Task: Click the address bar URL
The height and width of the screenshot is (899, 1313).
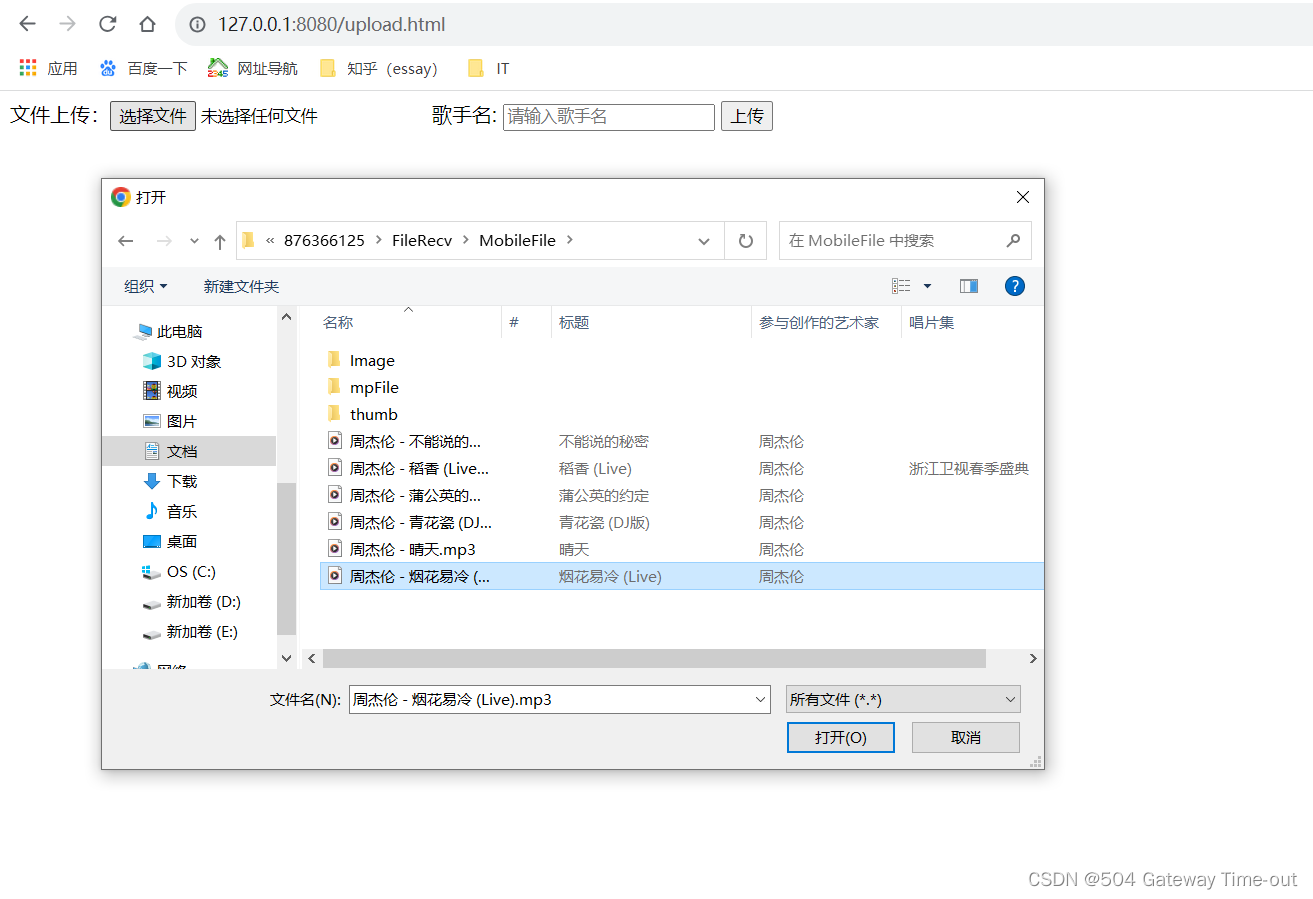Action: (x=331, y=24)
